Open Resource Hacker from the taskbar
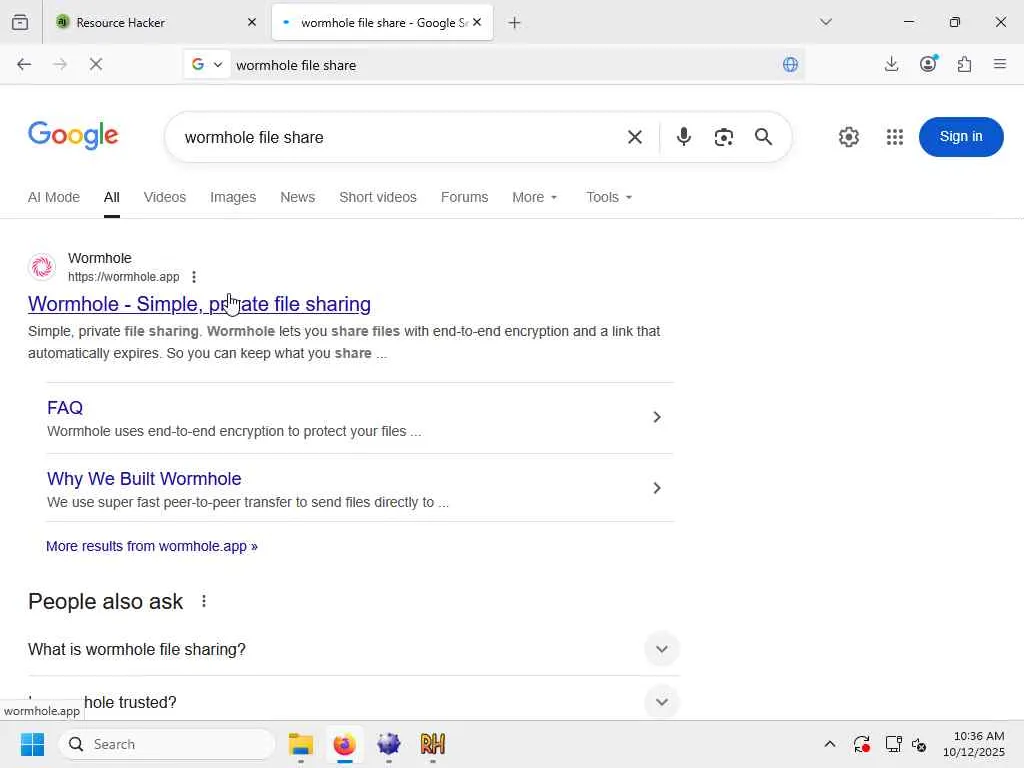Viewport: 1024px width, 768px height. (432, 744)
